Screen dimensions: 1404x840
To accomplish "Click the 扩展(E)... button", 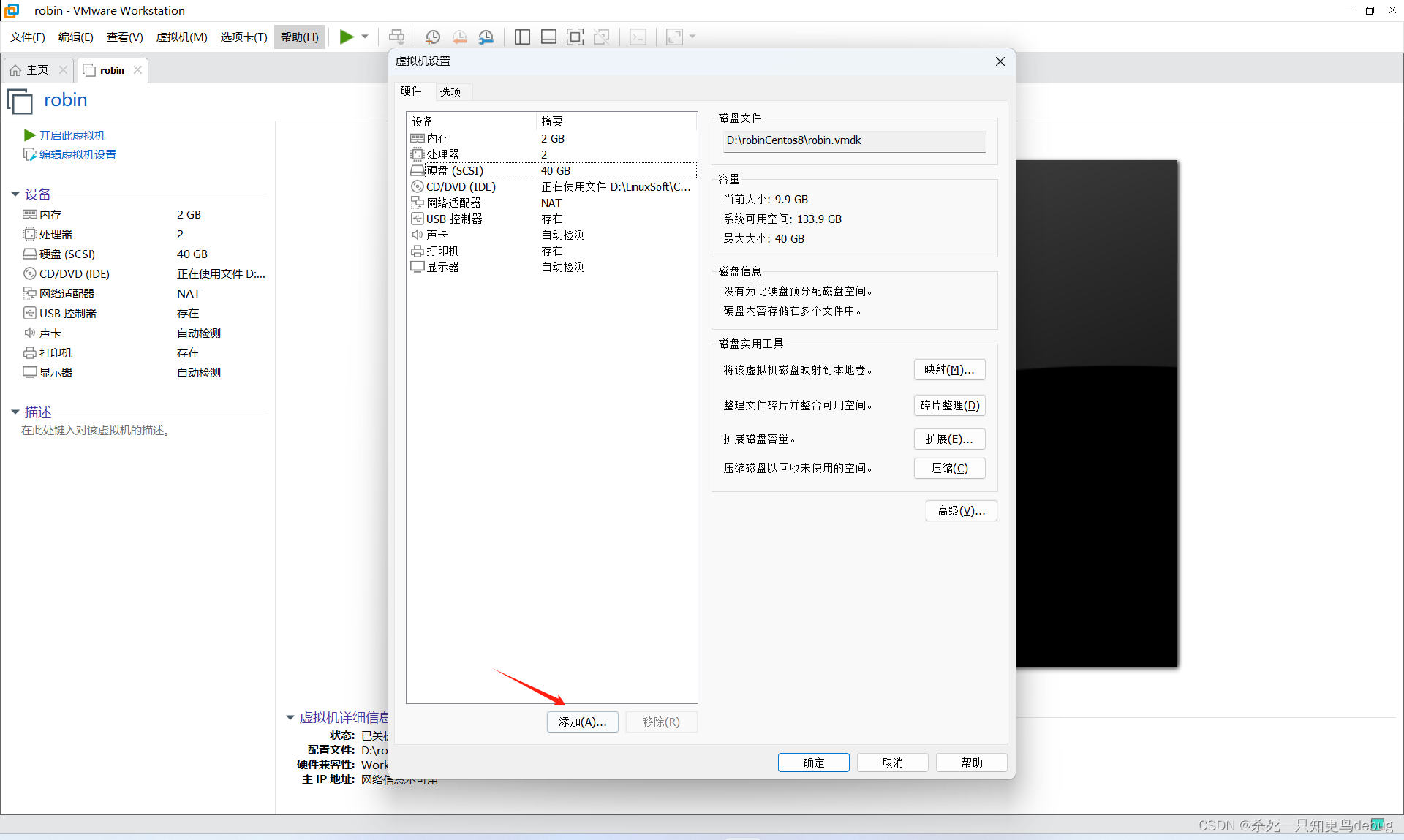I will point(949,439).
